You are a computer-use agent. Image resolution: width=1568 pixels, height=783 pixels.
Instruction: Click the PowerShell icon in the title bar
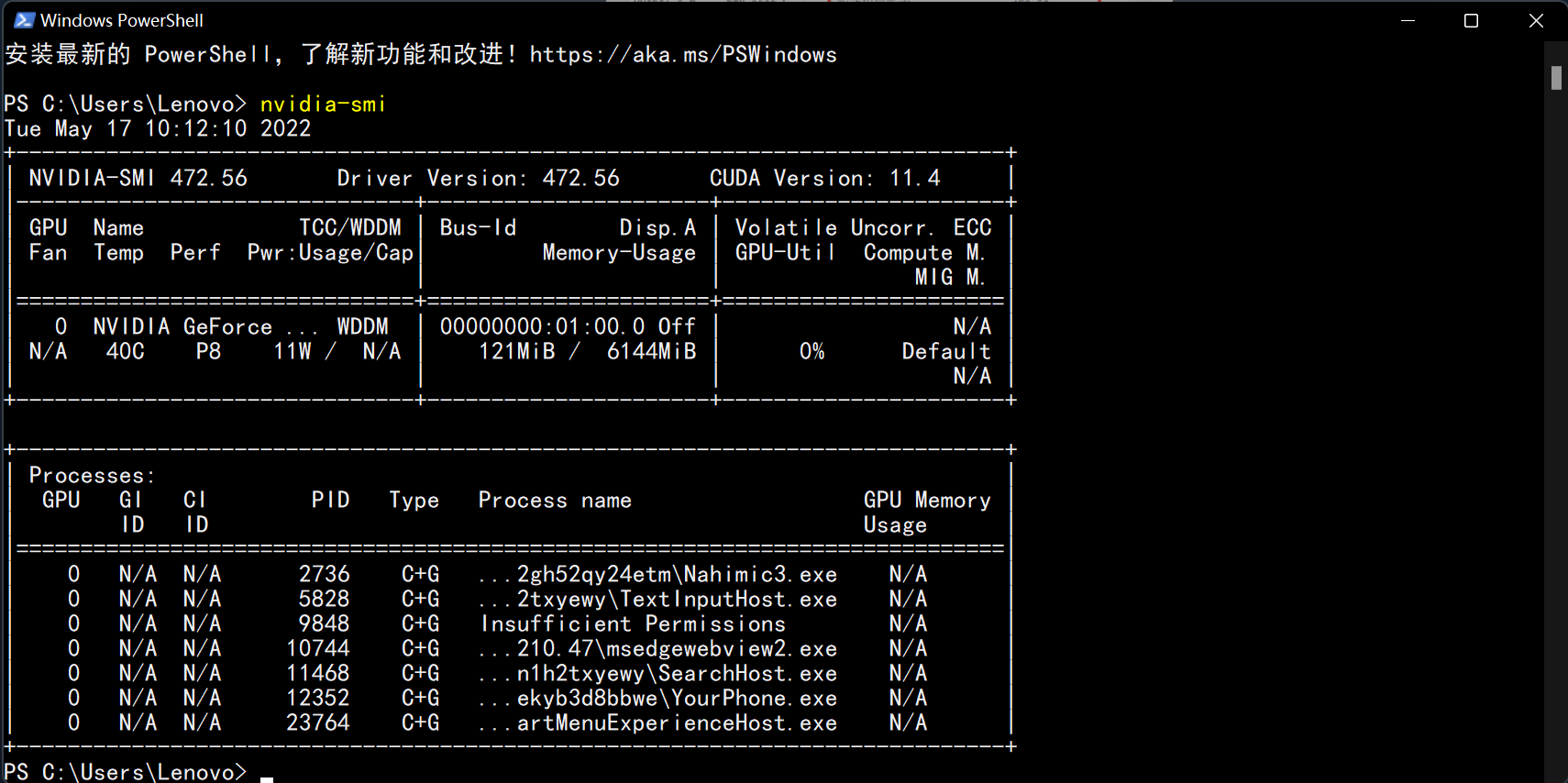coord(24,20)
